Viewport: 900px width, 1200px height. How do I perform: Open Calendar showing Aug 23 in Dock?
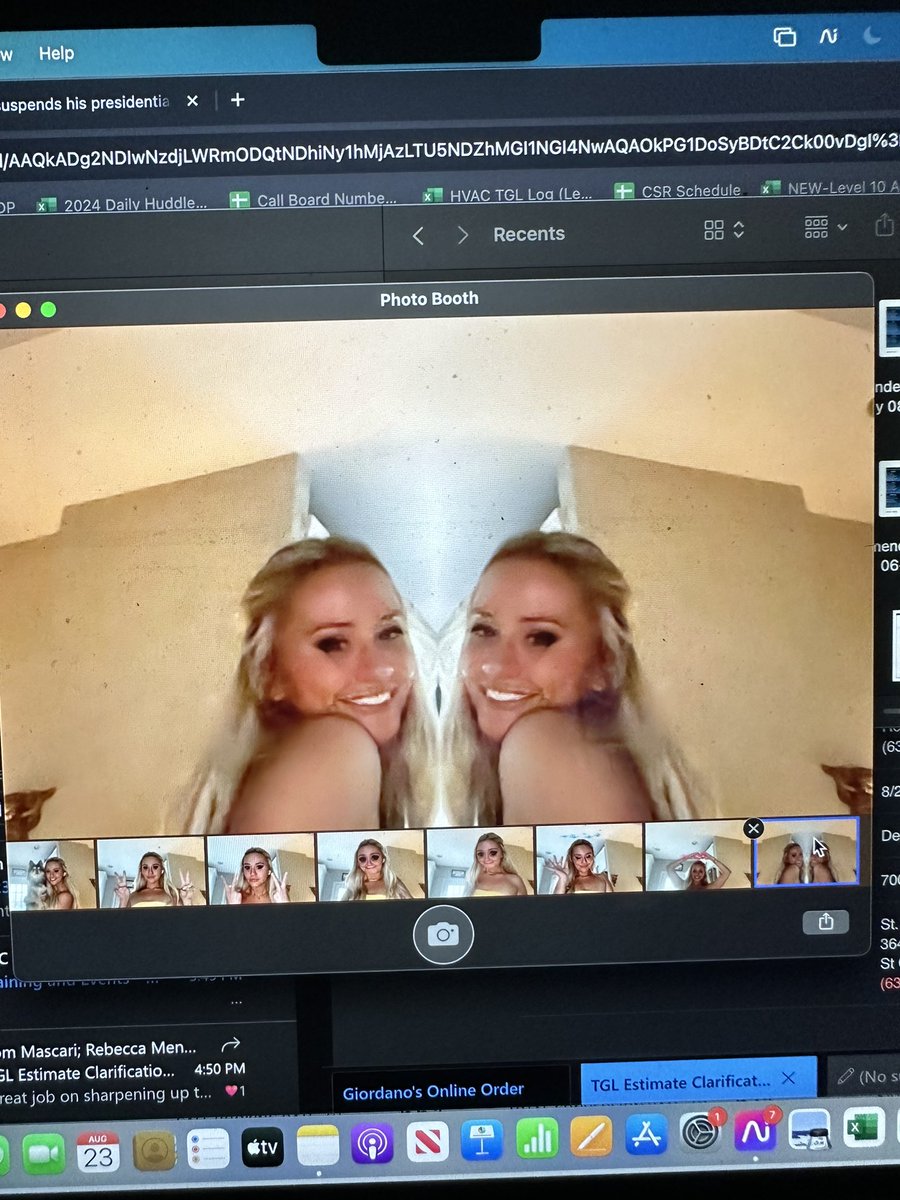[x=98, y=1152]
